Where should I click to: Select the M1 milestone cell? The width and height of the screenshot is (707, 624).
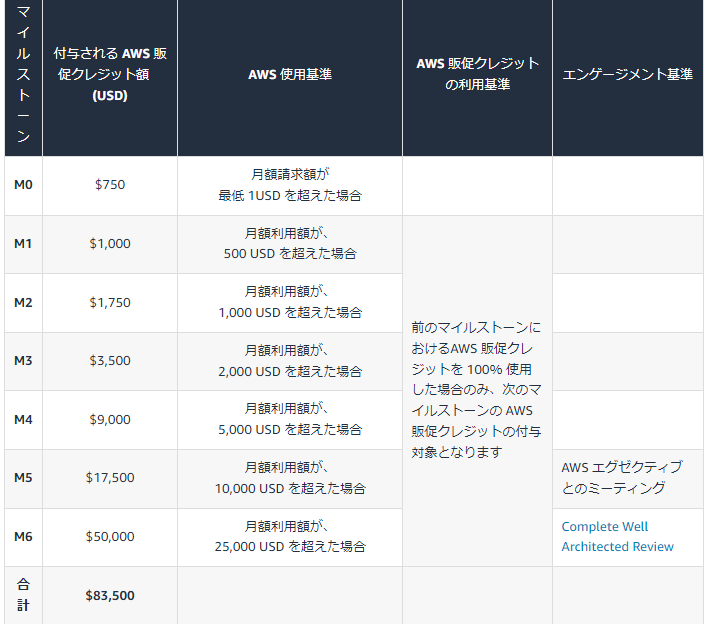[23, 244]
